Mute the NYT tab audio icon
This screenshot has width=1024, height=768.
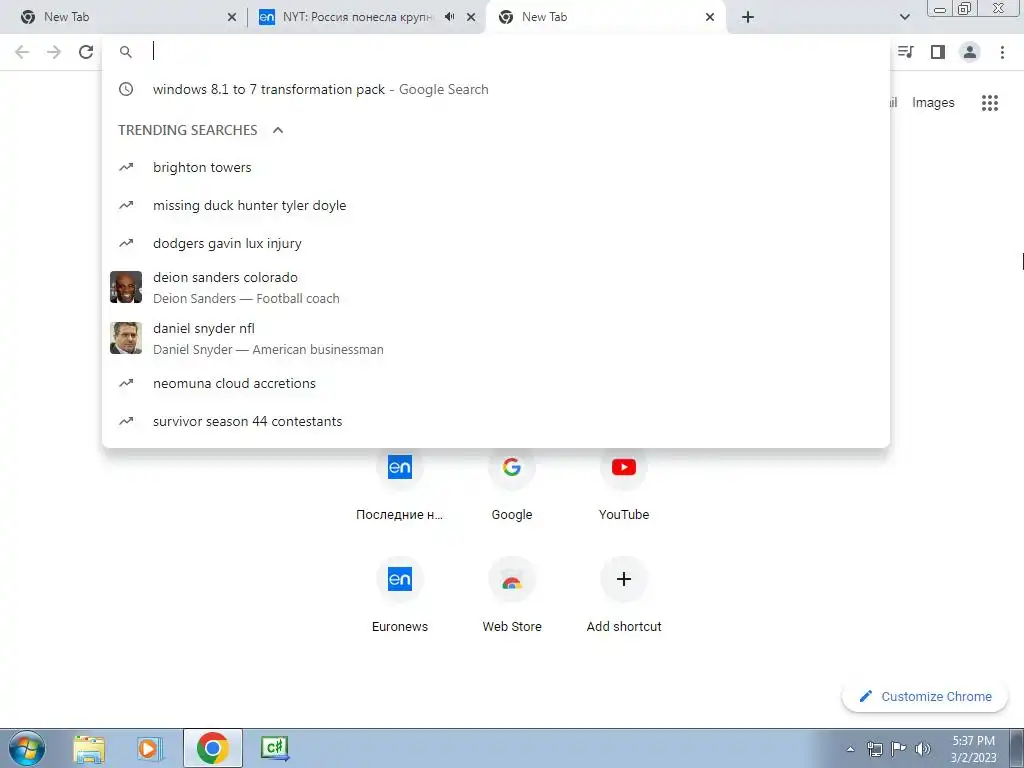click(x=449, y=17)
